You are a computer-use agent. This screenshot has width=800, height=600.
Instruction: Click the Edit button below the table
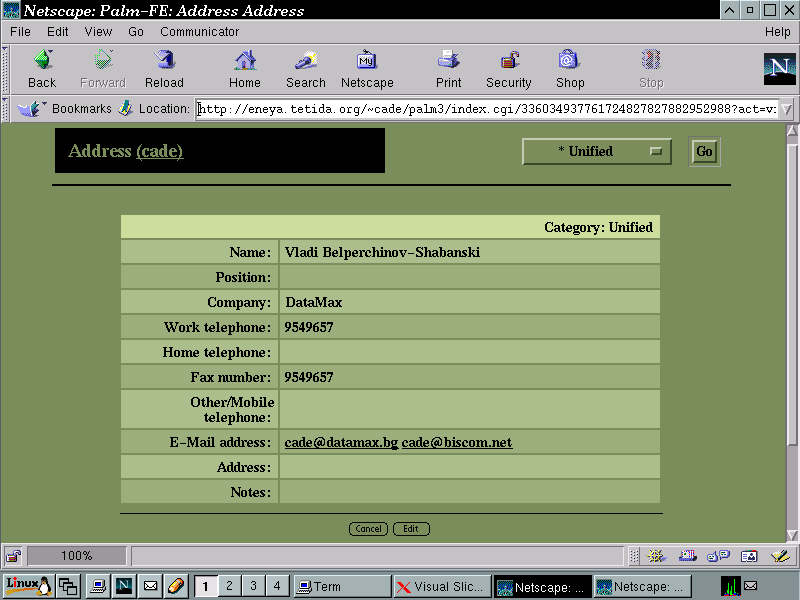(x=411, y=529)
